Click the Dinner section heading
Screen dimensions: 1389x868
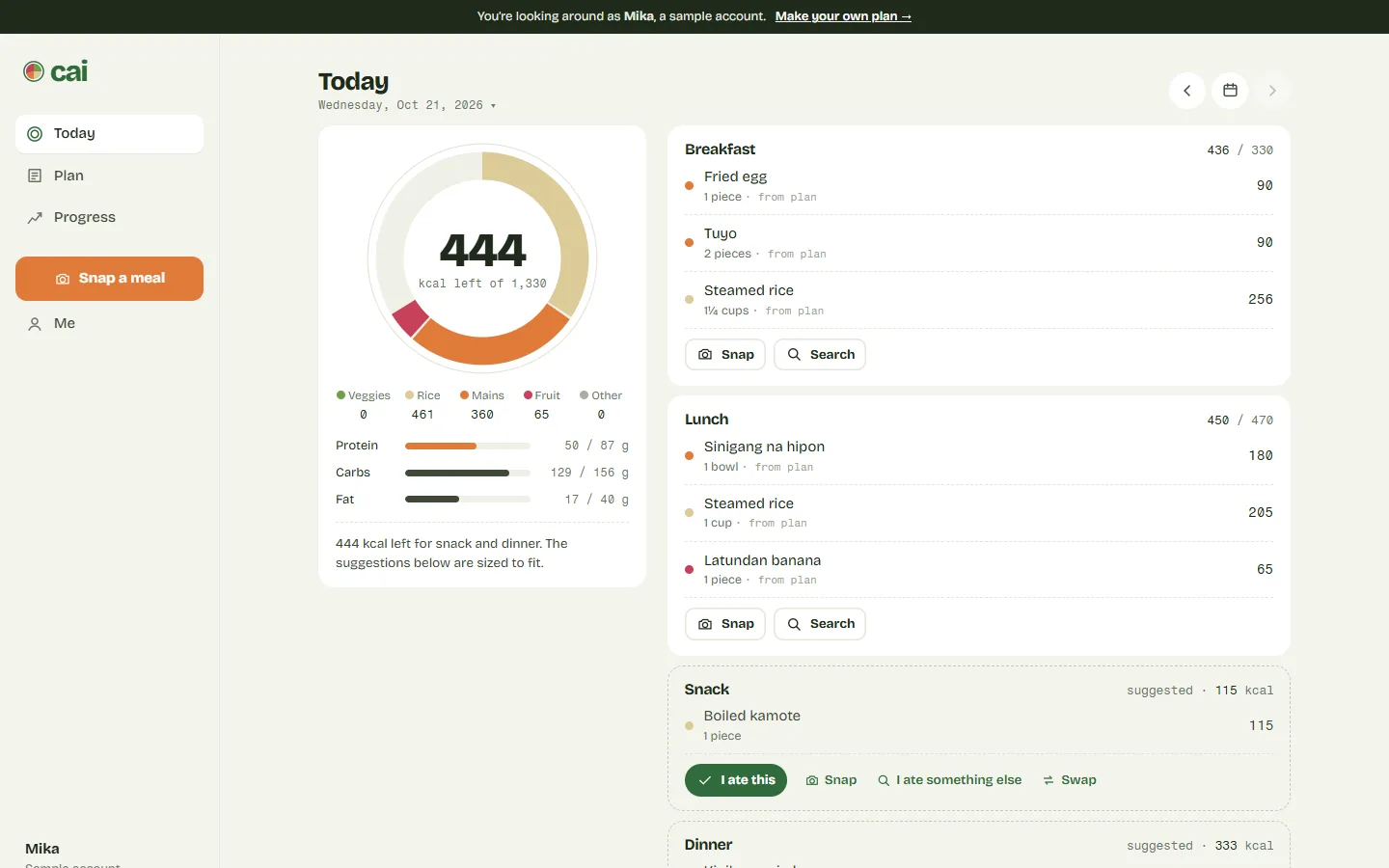(x=708, y=845)
